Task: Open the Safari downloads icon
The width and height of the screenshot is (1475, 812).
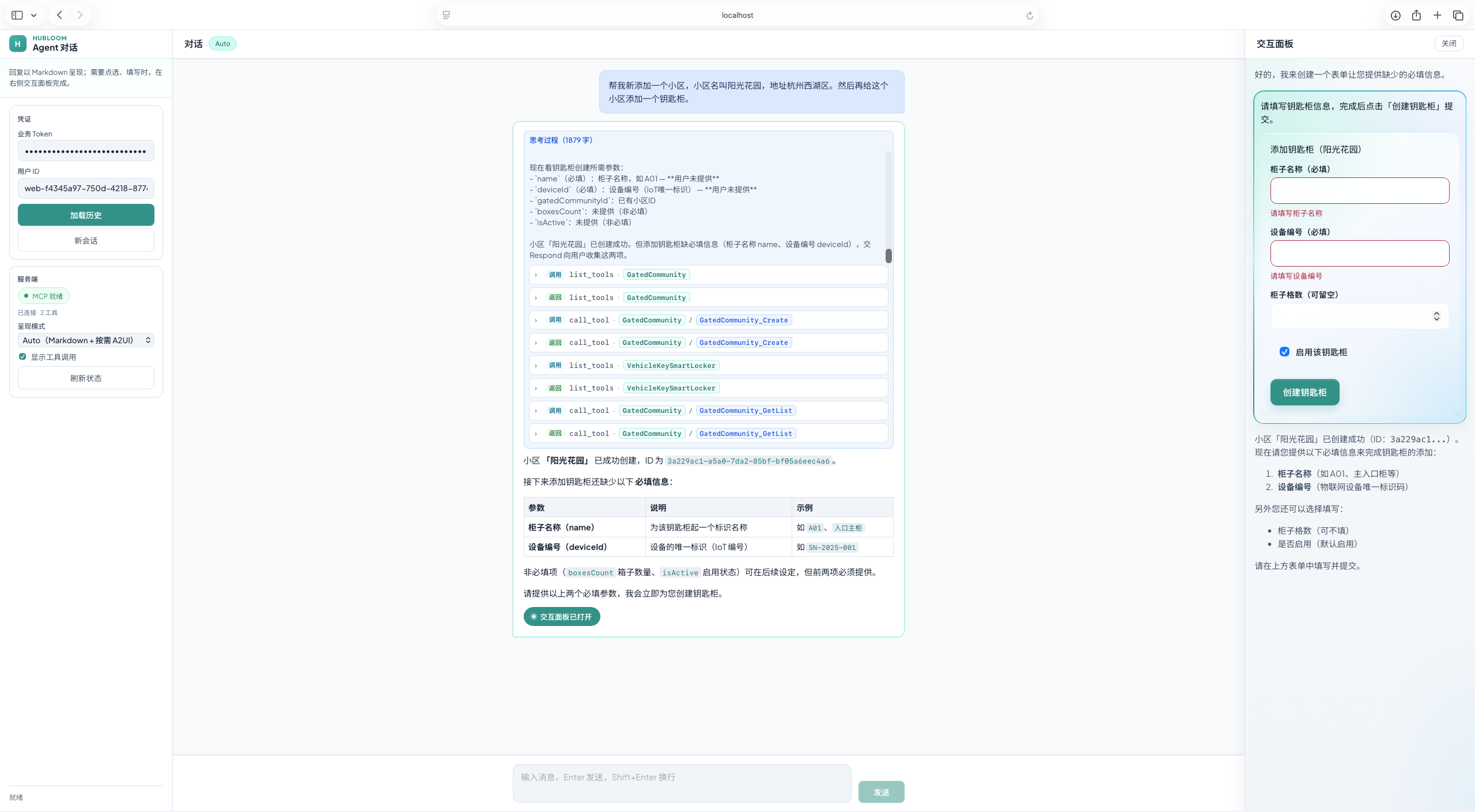Action: click(x=1395, y=16)
